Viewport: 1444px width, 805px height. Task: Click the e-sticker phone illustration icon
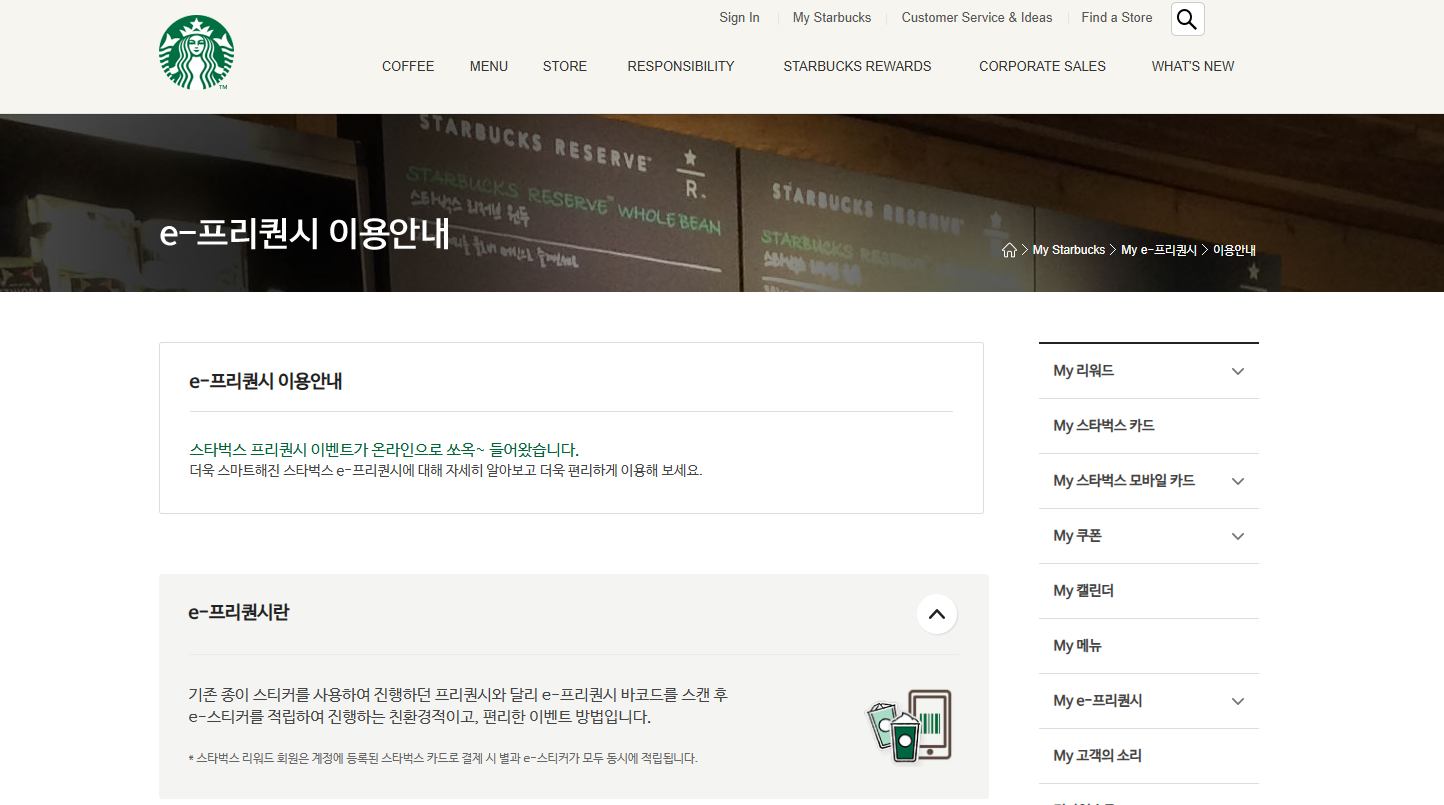pos(907,725)
